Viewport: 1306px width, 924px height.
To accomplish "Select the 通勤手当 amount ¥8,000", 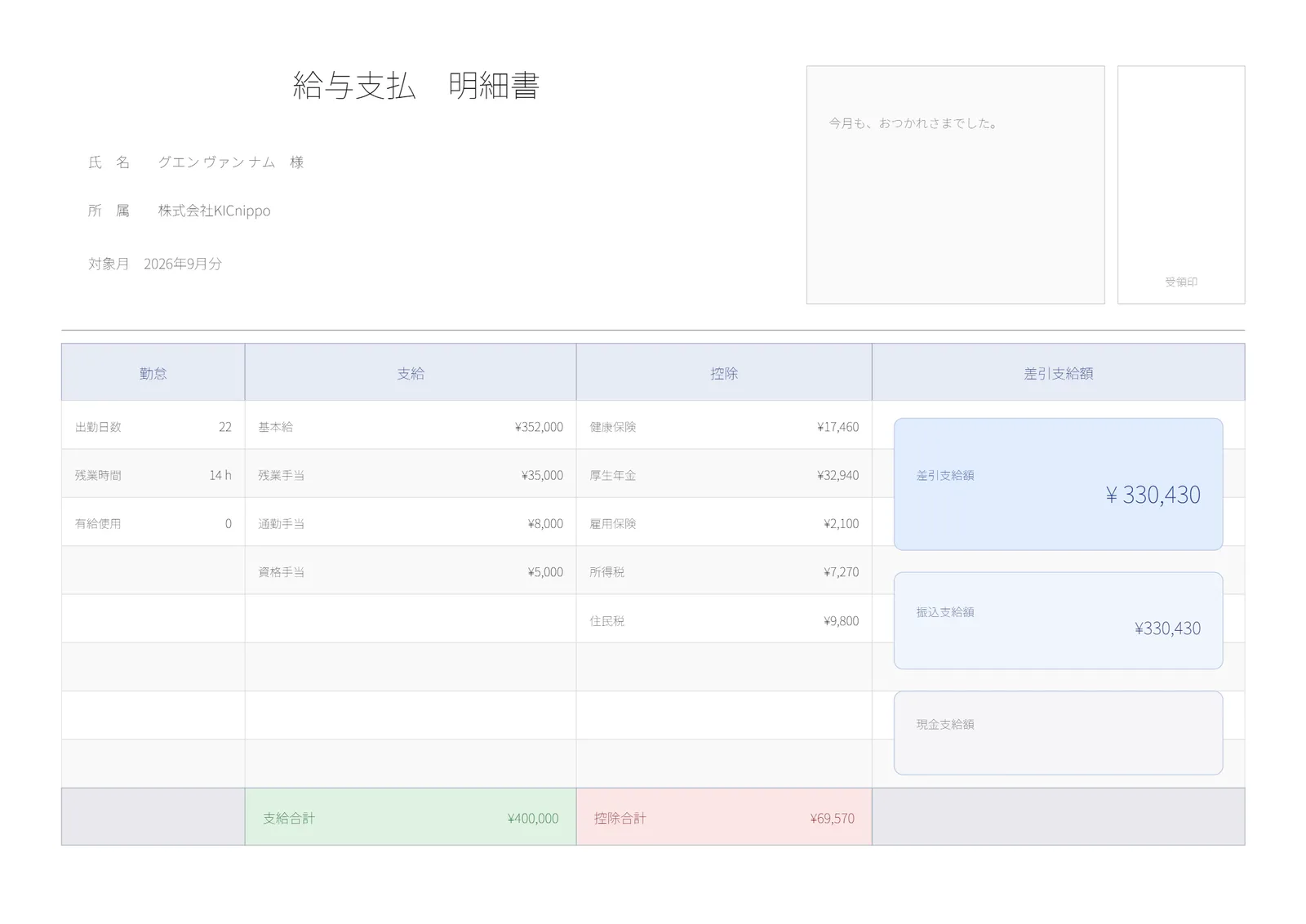I will [545, 524].
